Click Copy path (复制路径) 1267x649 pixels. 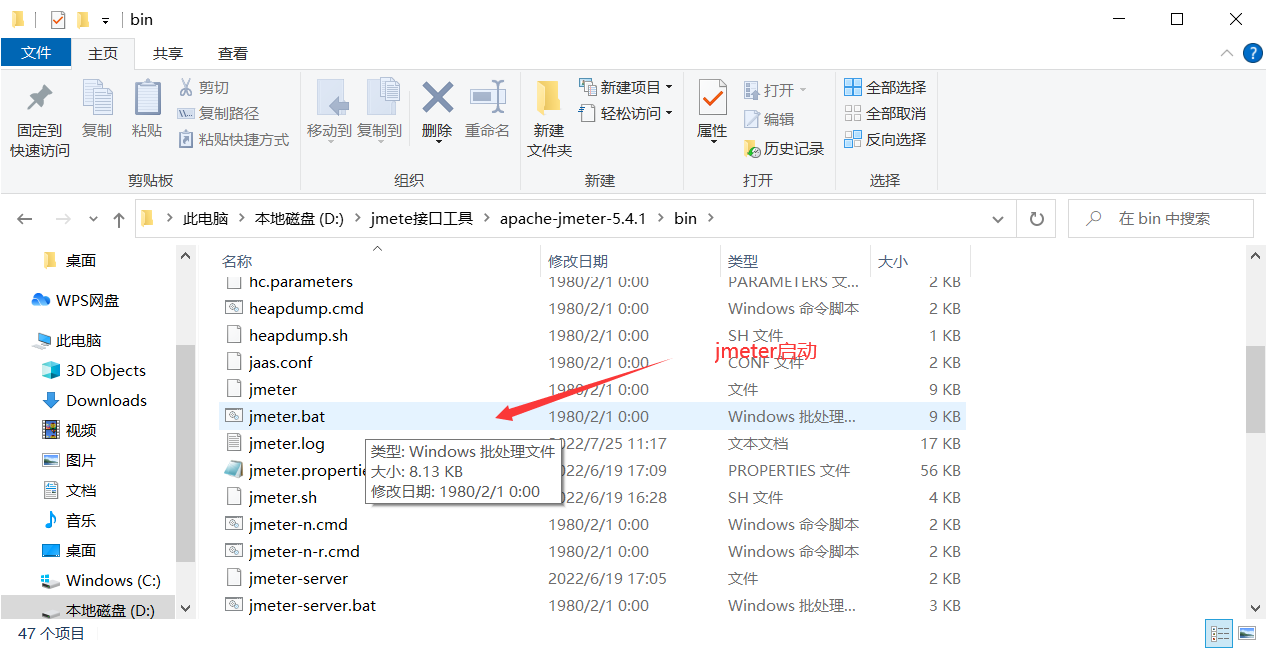(x=218, y=114)
